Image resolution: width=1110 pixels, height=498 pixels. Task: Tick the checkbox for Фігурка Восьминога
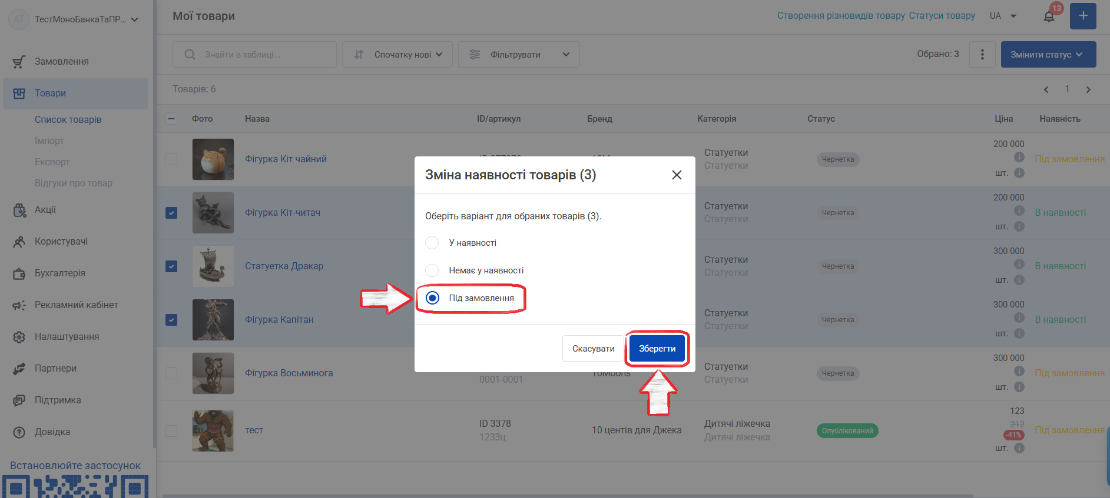(171, 373)
